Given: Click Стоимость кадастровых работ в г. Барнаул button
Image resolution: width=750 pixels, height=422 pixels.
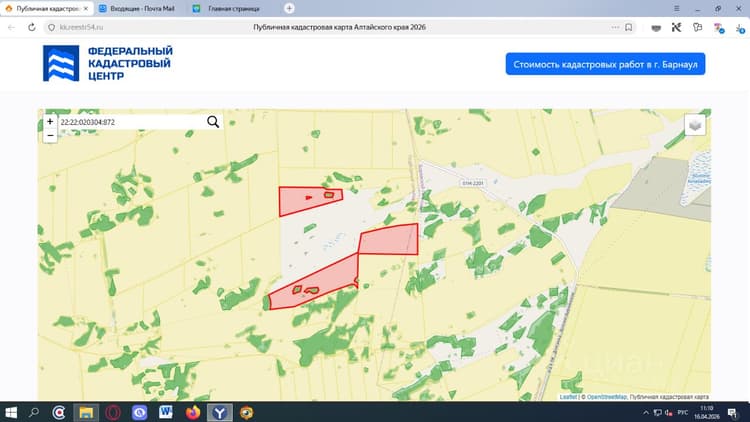Looking at the screenshot, I should pos(605,64).
